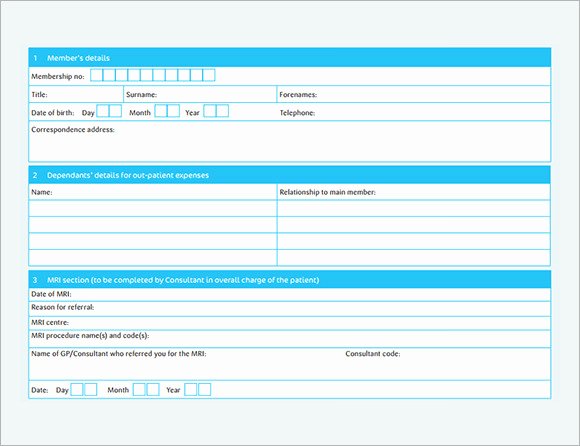Click the Surname field
The image size is (580, 446).
(x=200, y=94)
